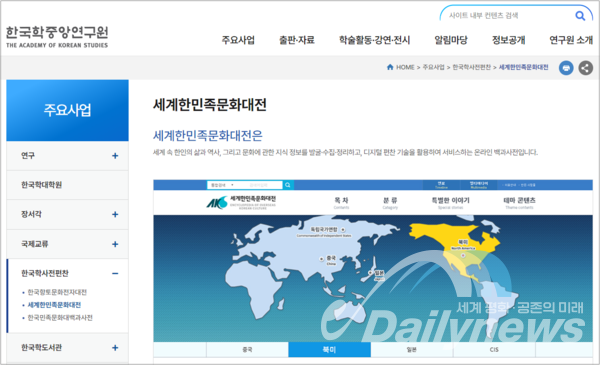The image size is (600, 365).
Task: Open the 출판·자료 top menu
Action: pos(297,40)
